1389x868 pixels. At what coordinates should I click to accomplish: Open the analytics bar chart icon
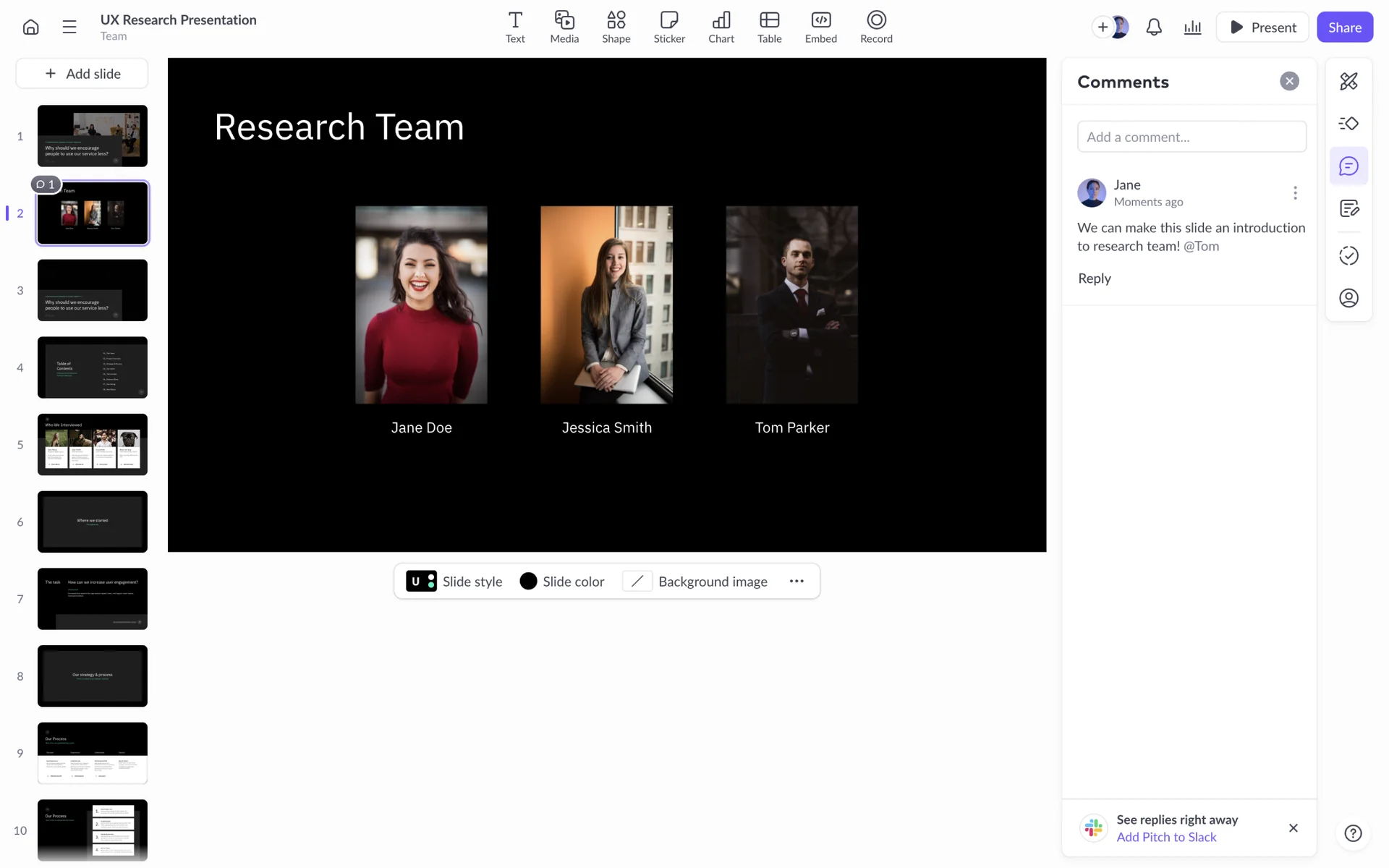tap(1192, 27)
